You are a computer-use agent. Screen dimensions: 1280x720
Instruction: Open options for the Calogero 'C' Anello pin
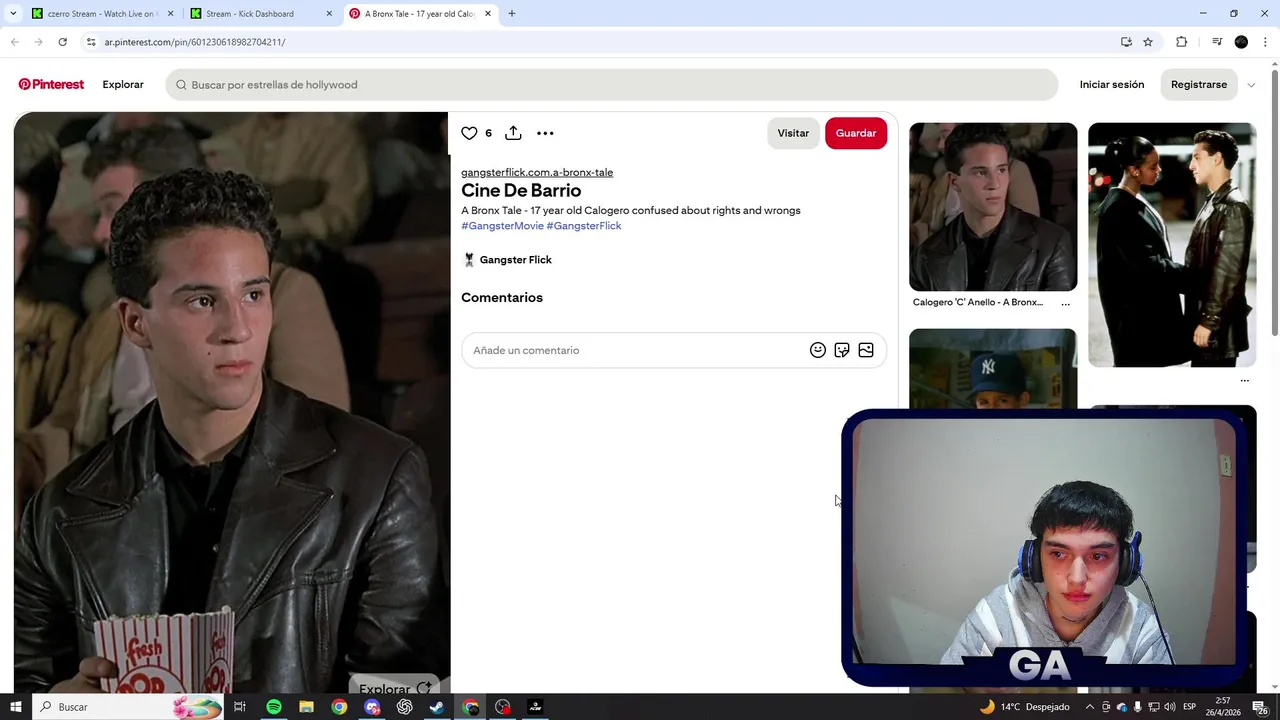coord(1065,303)
